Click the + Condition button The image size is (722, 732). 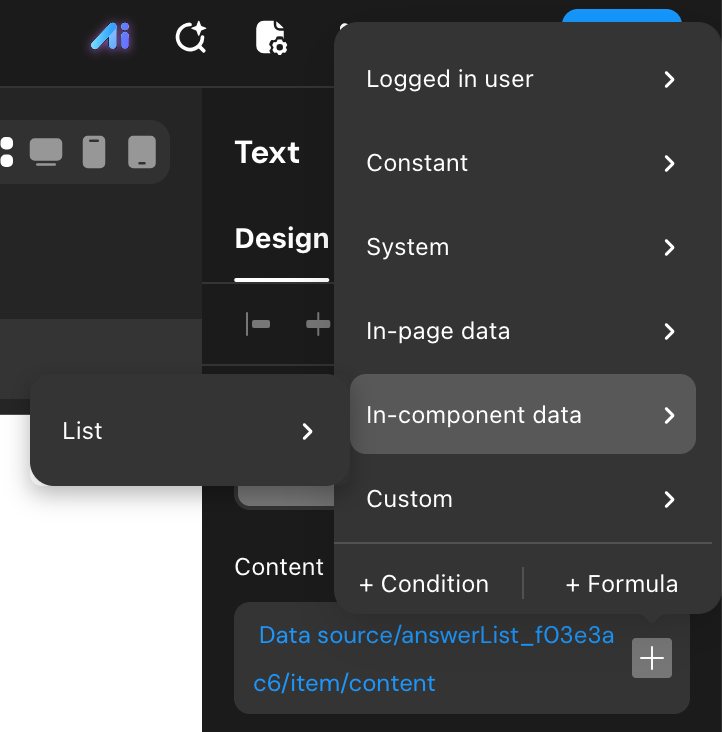424,584
